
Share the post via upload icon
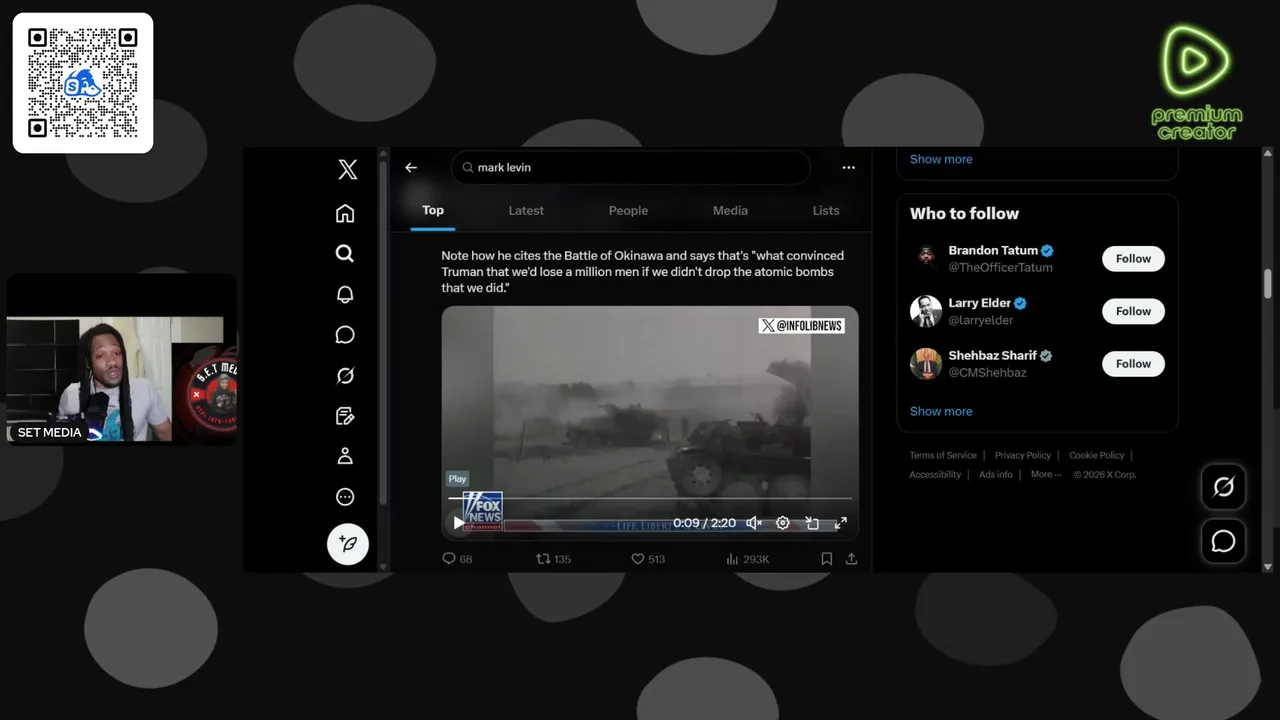[x=851, y=559]
